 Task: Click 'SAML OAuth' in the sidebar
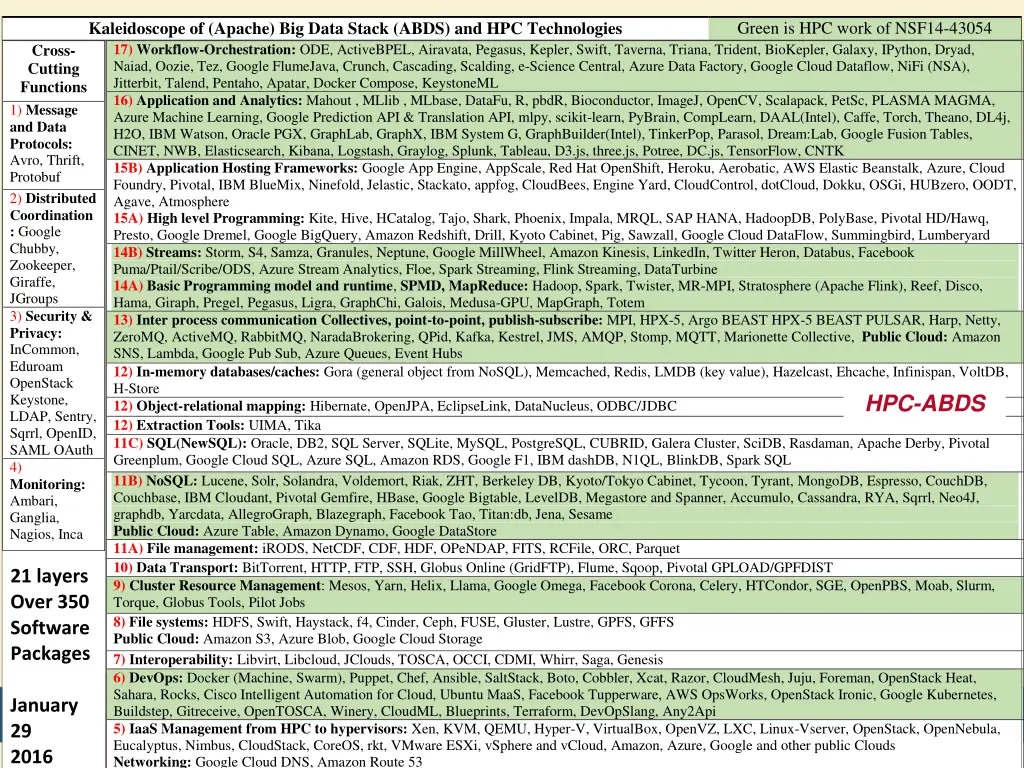click(51, 450)
